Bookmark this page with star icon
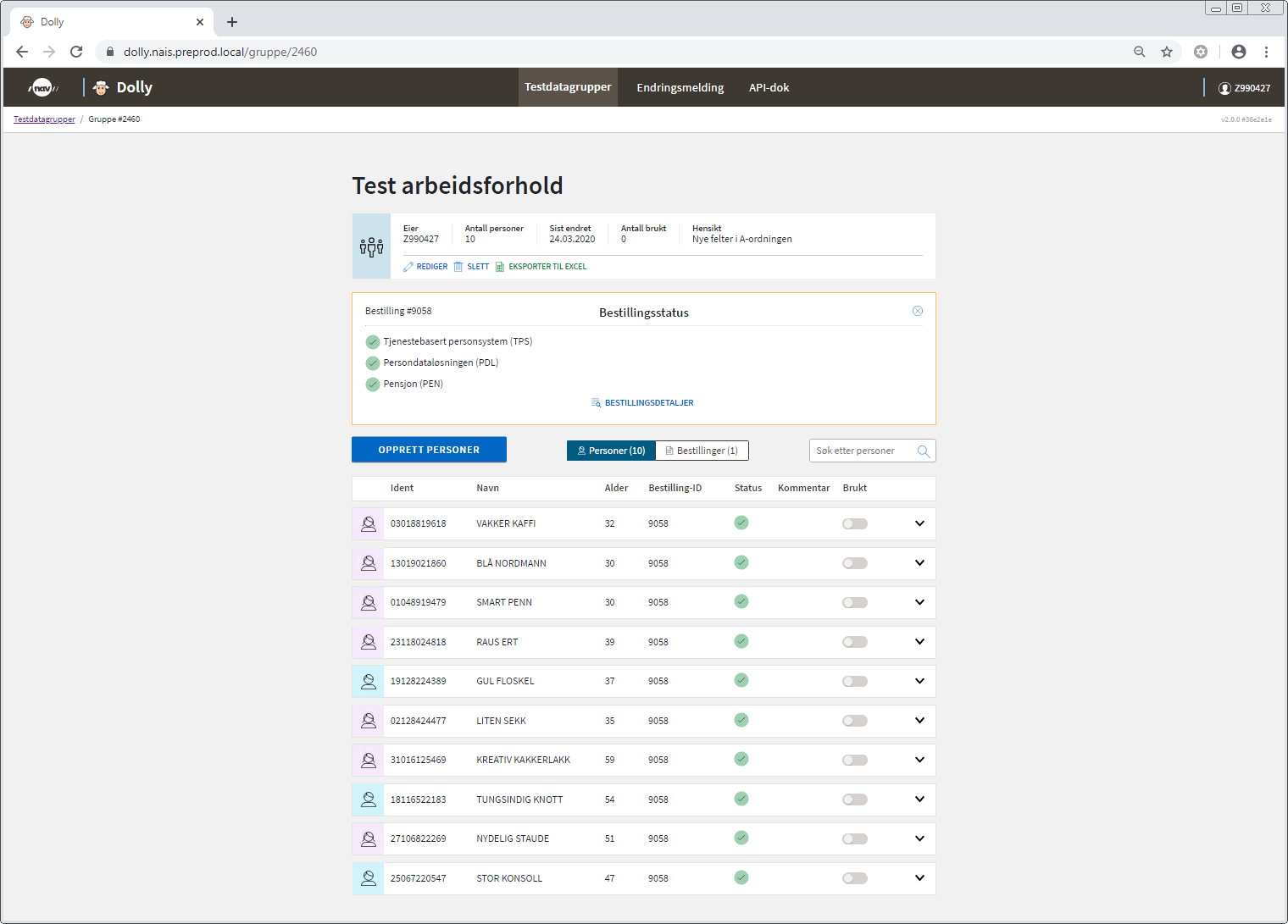Screen dimensions: 1288x924 tap(1167, 52)
